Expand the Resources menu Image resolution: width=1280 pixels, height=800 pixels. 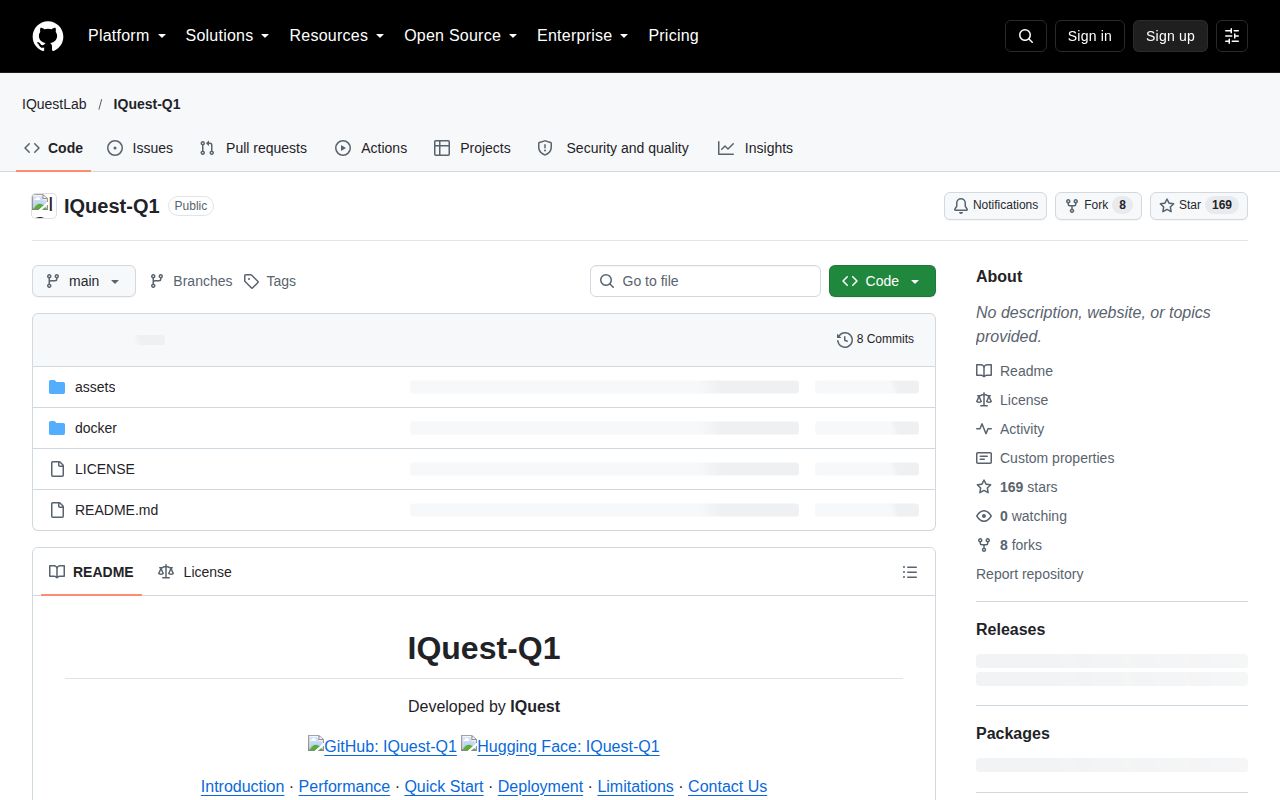337,36
